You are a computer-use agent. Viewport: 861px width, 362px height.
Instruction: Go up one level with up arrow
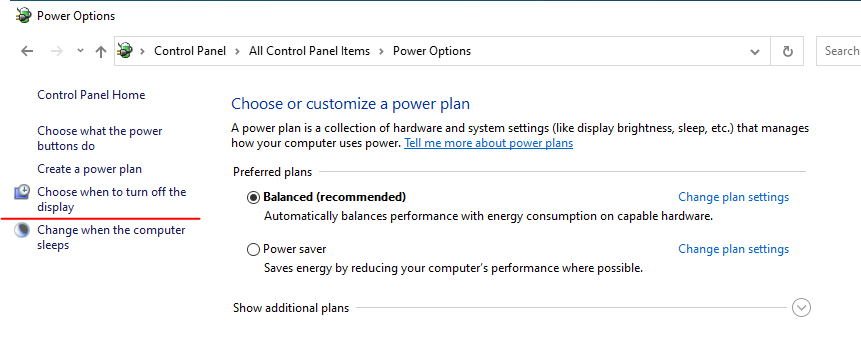click(100, 52)
